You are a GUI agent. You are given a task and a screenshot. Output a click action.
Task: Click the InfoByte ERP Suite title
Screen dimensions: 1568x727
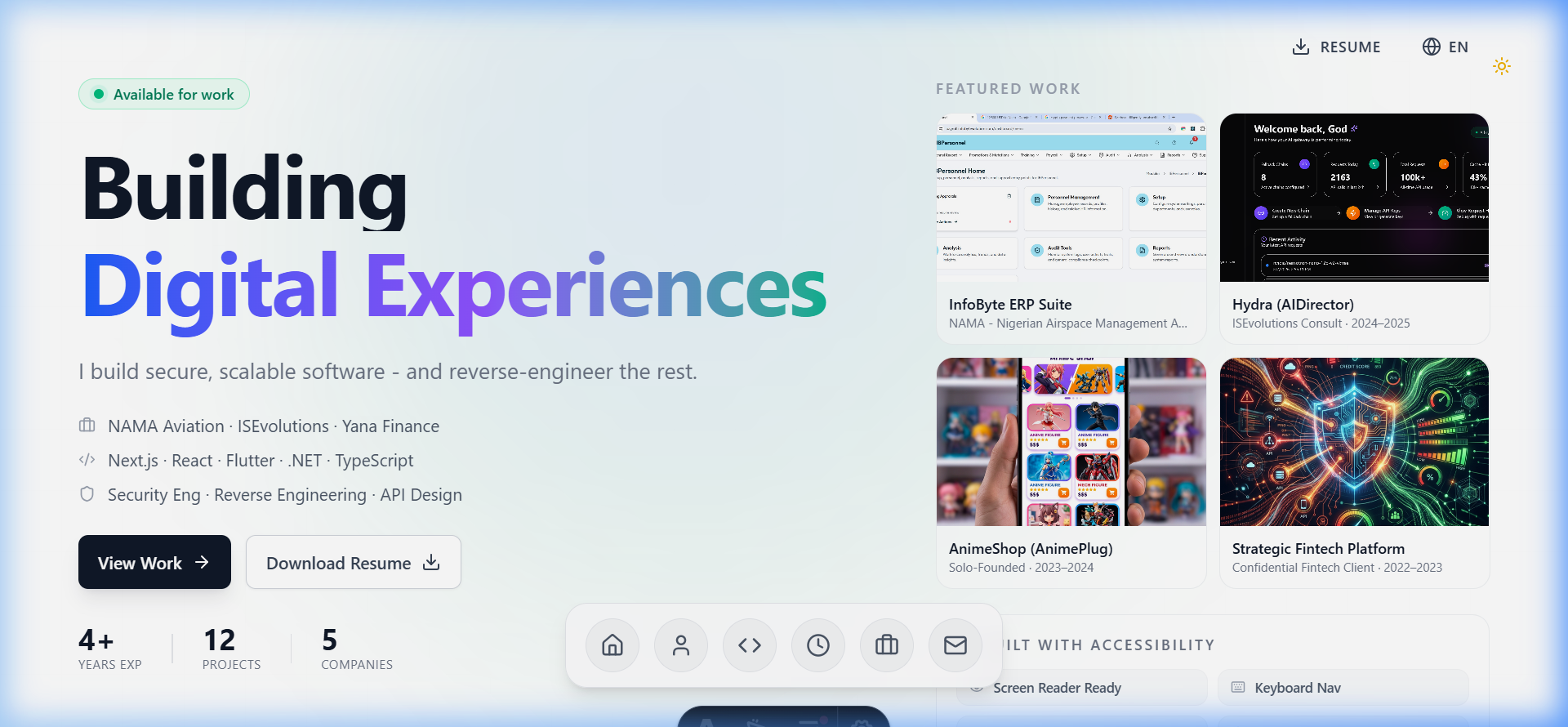pyautogui.click(x=1010, y=304)
